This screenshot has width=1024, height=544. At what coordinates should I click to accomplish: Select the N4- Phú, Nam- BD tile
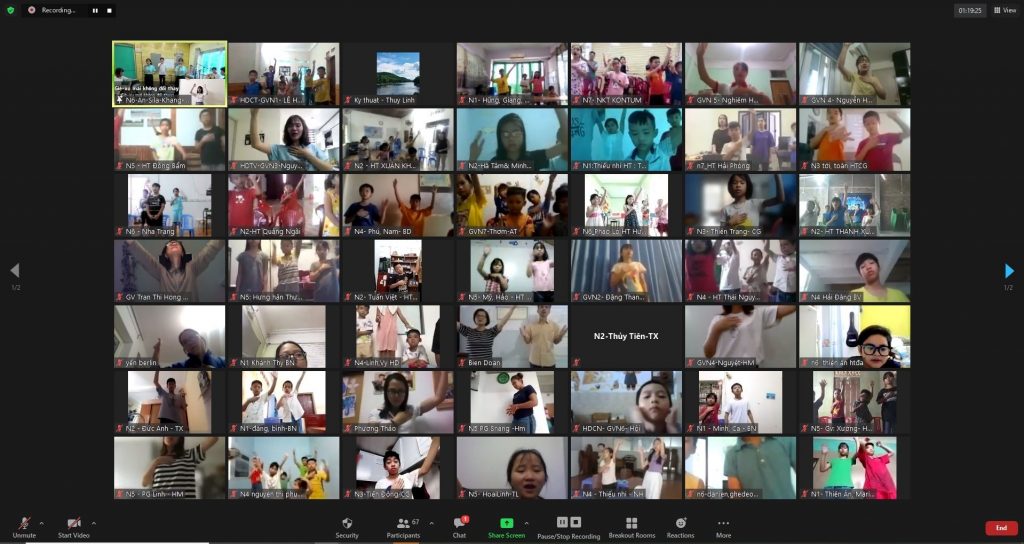pos(398,205)
